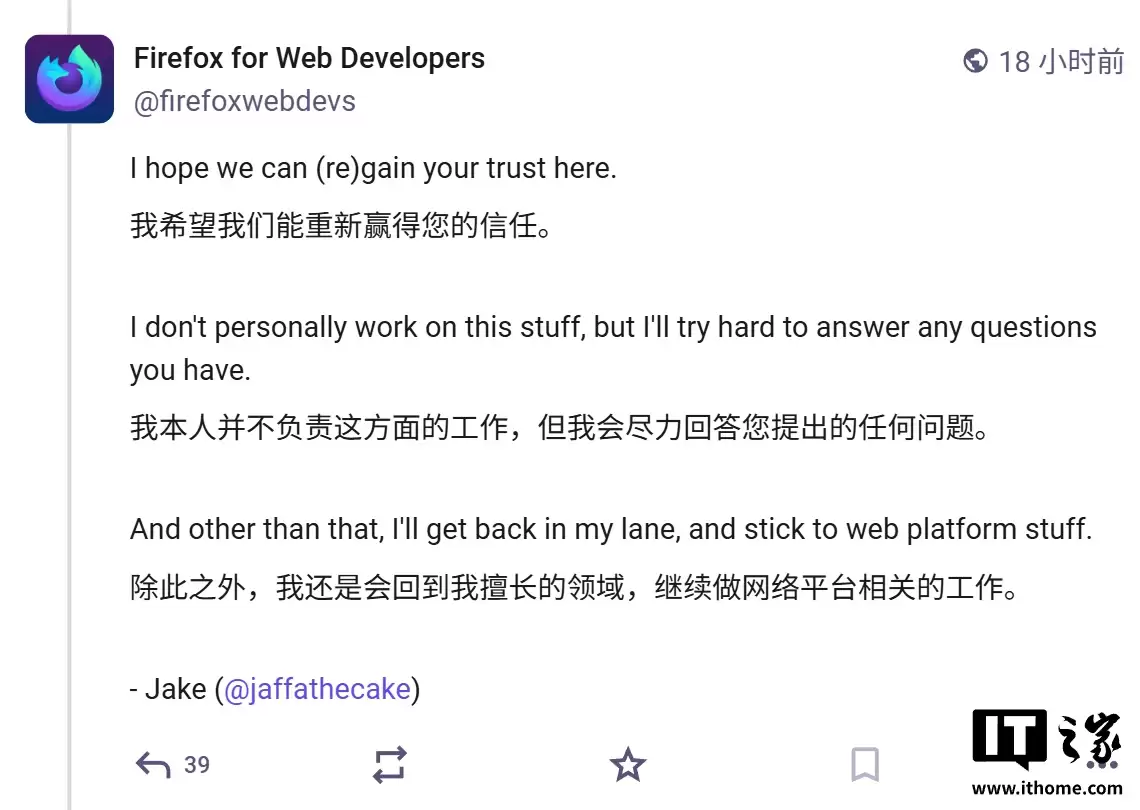The width and height of the screenshot is (1140, 810).
Task: Open the @jaffathecake profile link
Action: point(318,689)
